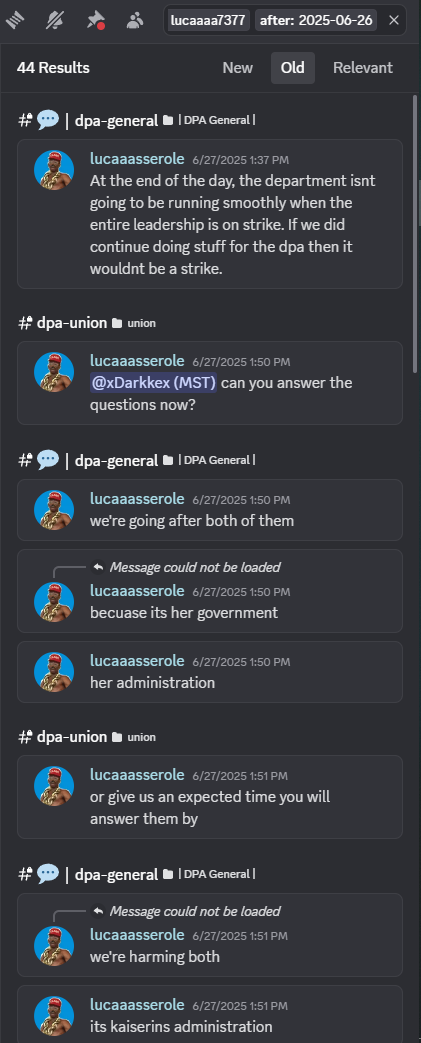This screenshot has width=421, height=1043.
Task: Click reply arrow above 'becuase its her government'
Action: coord(98,567)
